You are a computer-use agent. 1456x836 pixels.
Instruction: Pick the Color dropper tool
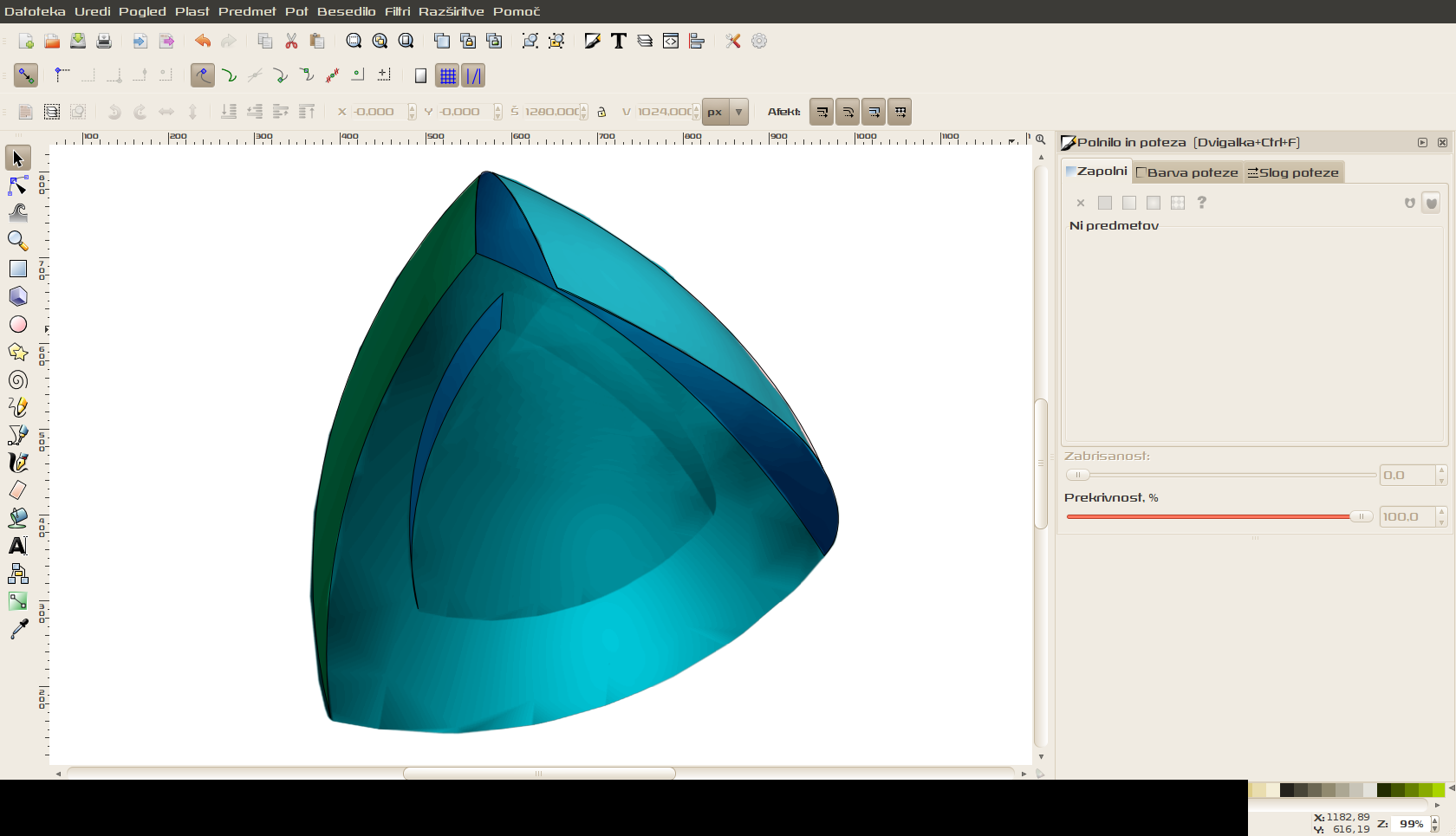coord(18,629)
